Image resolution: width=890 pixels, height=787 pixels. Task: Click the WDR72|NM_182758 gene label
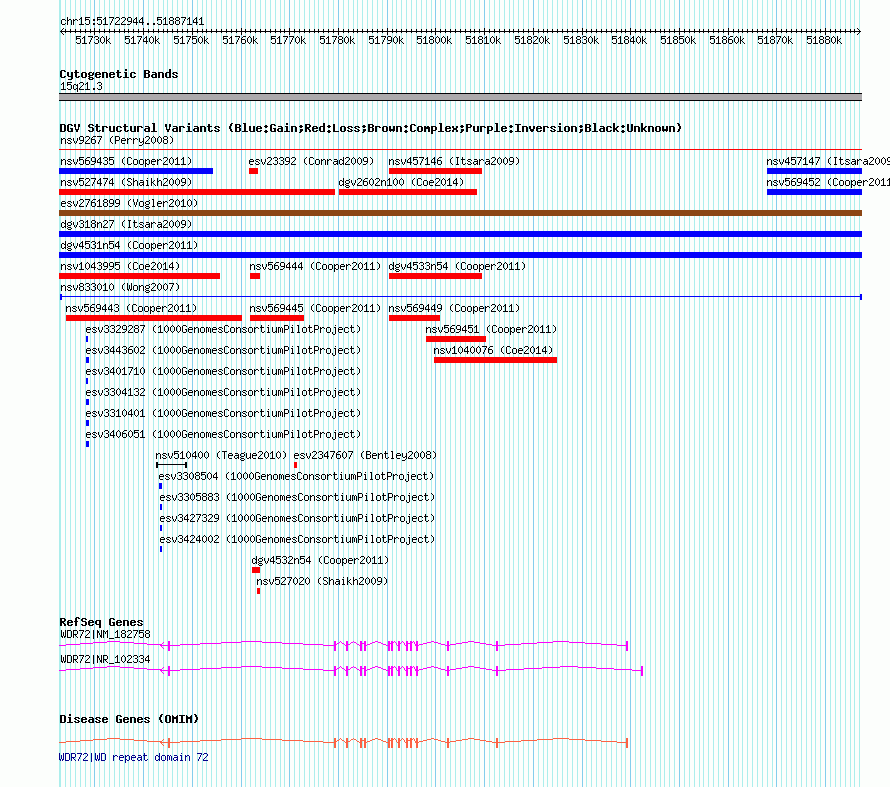point(105,634)
